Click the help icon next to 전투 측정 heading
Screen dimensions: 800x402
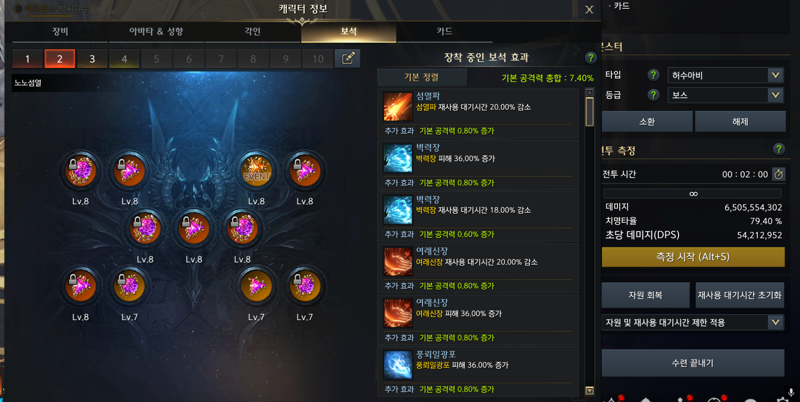coord(779,148)
